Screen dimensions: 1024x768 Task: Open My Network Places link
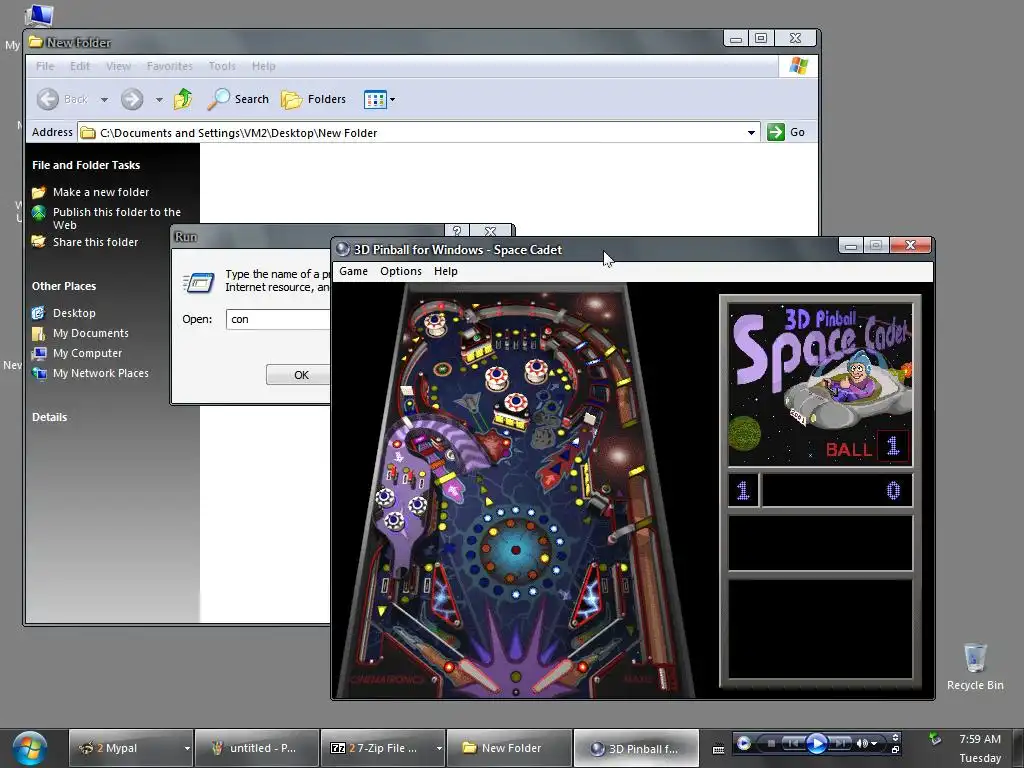point(101,374)
